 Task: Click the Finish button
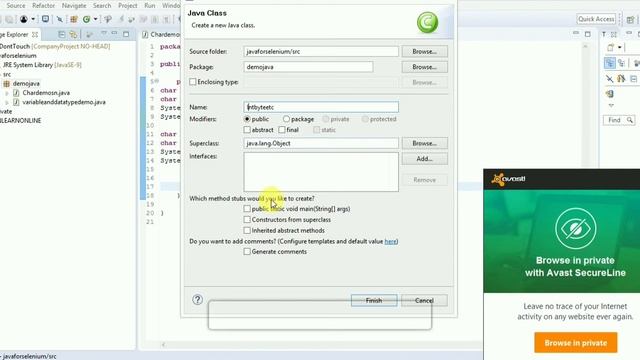pos(374,300)
